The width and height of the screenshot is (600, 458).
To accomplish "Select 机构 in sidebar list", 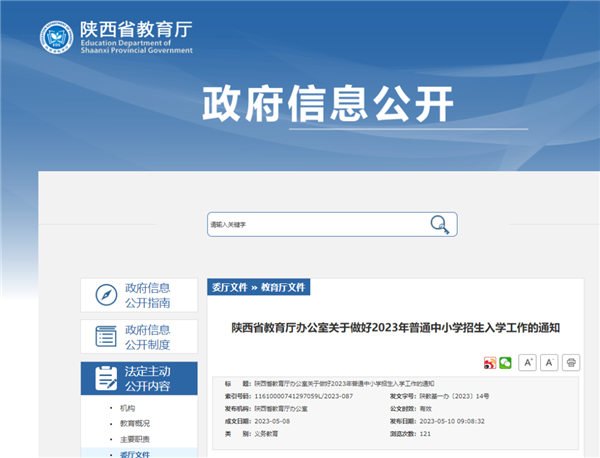I will pyautogui.click(x=127, y=409).
